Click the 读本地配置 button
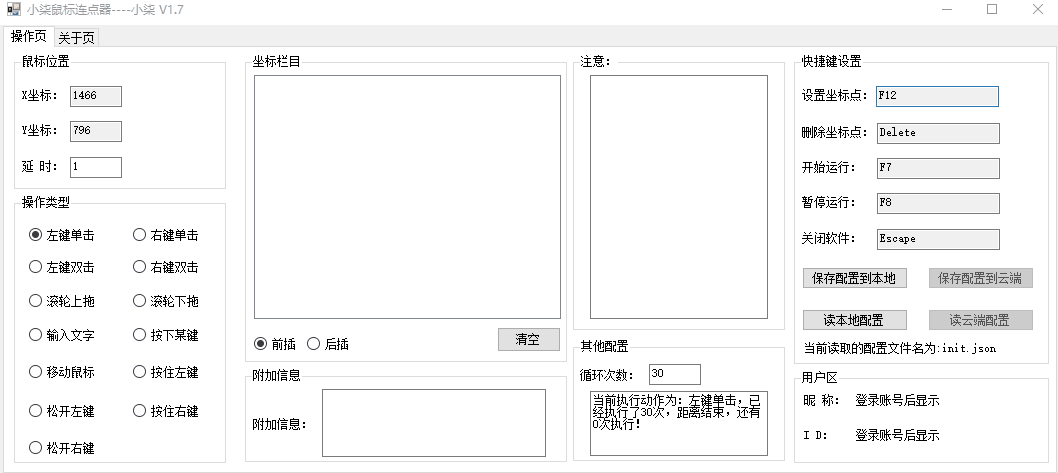1058x473 pixels. [854, 320]
